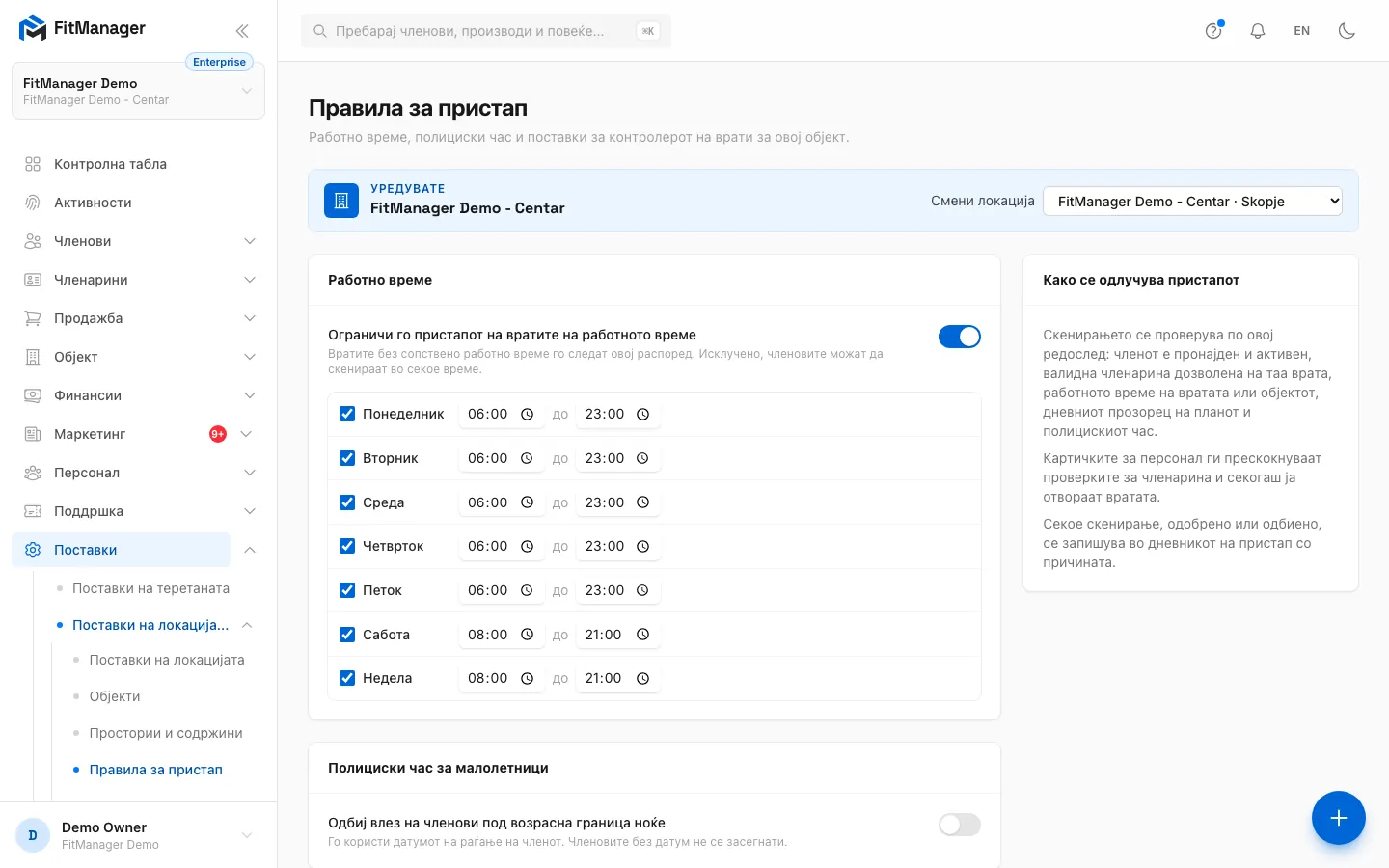Uncheck Понеделник checkbox
The height and width of the screenshot is (868, 1389).
tap(347, 414)
